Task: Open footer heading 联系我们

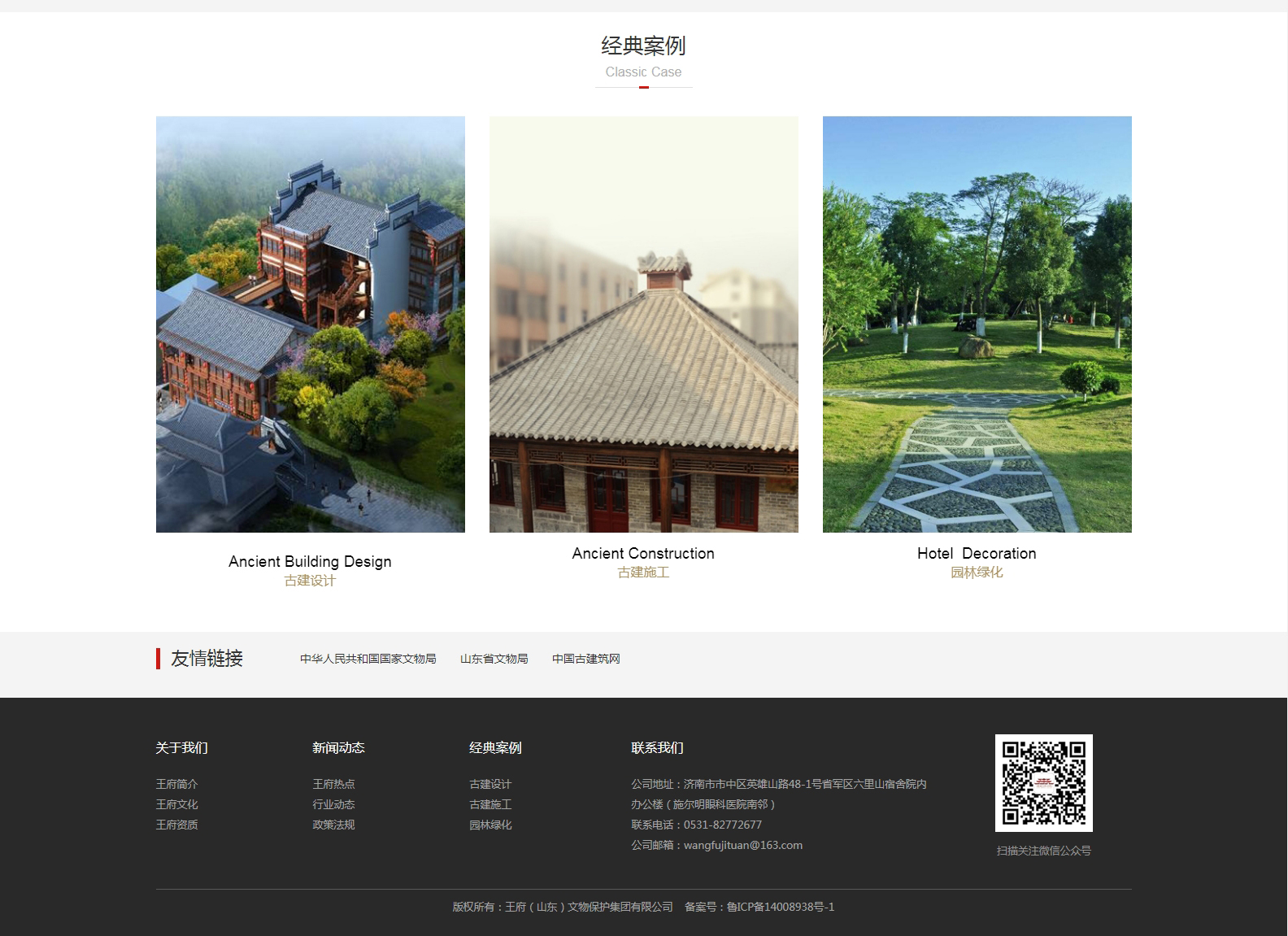Action: pyautogui.click(x=657, y=747)
